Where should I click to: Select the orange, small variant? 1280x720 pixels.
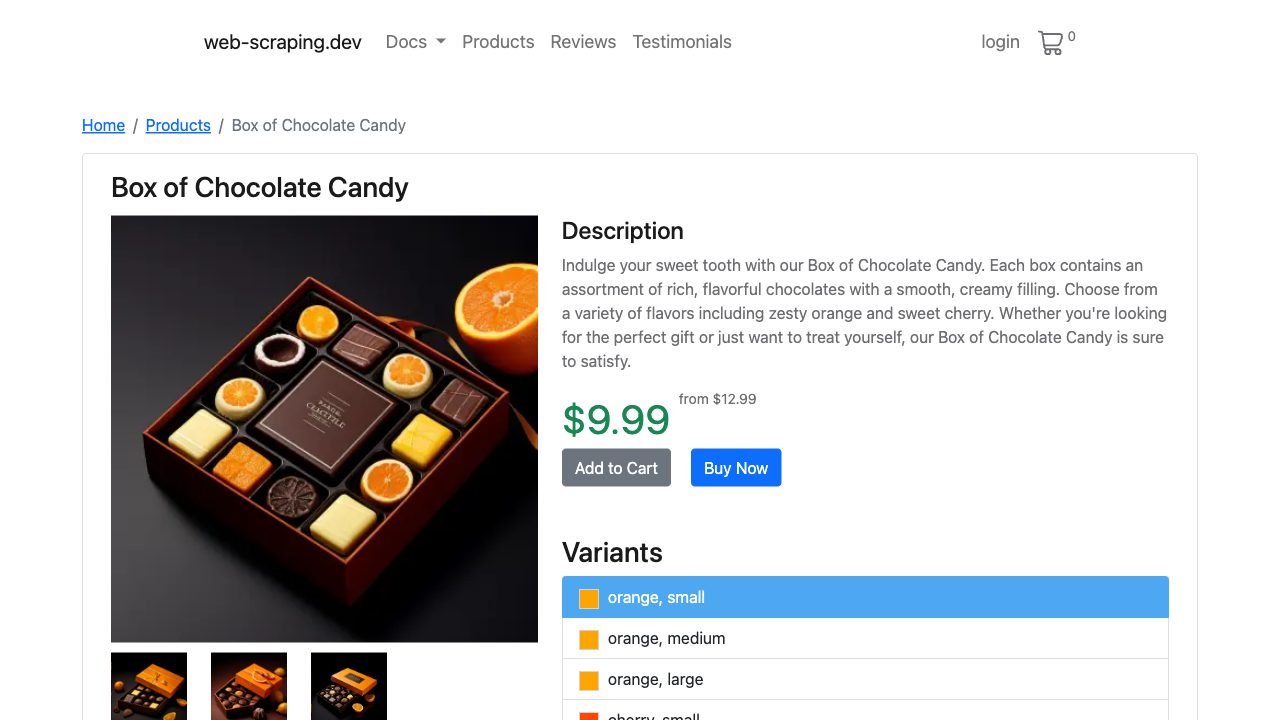[865, 597]
